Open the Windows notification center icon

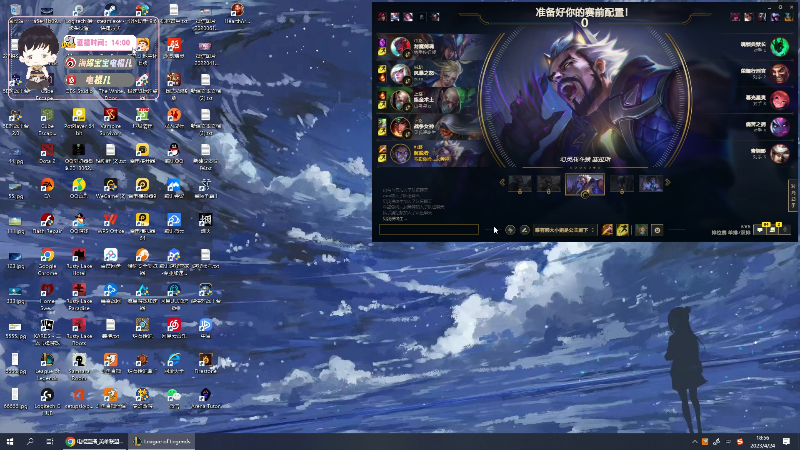(786, 441)
